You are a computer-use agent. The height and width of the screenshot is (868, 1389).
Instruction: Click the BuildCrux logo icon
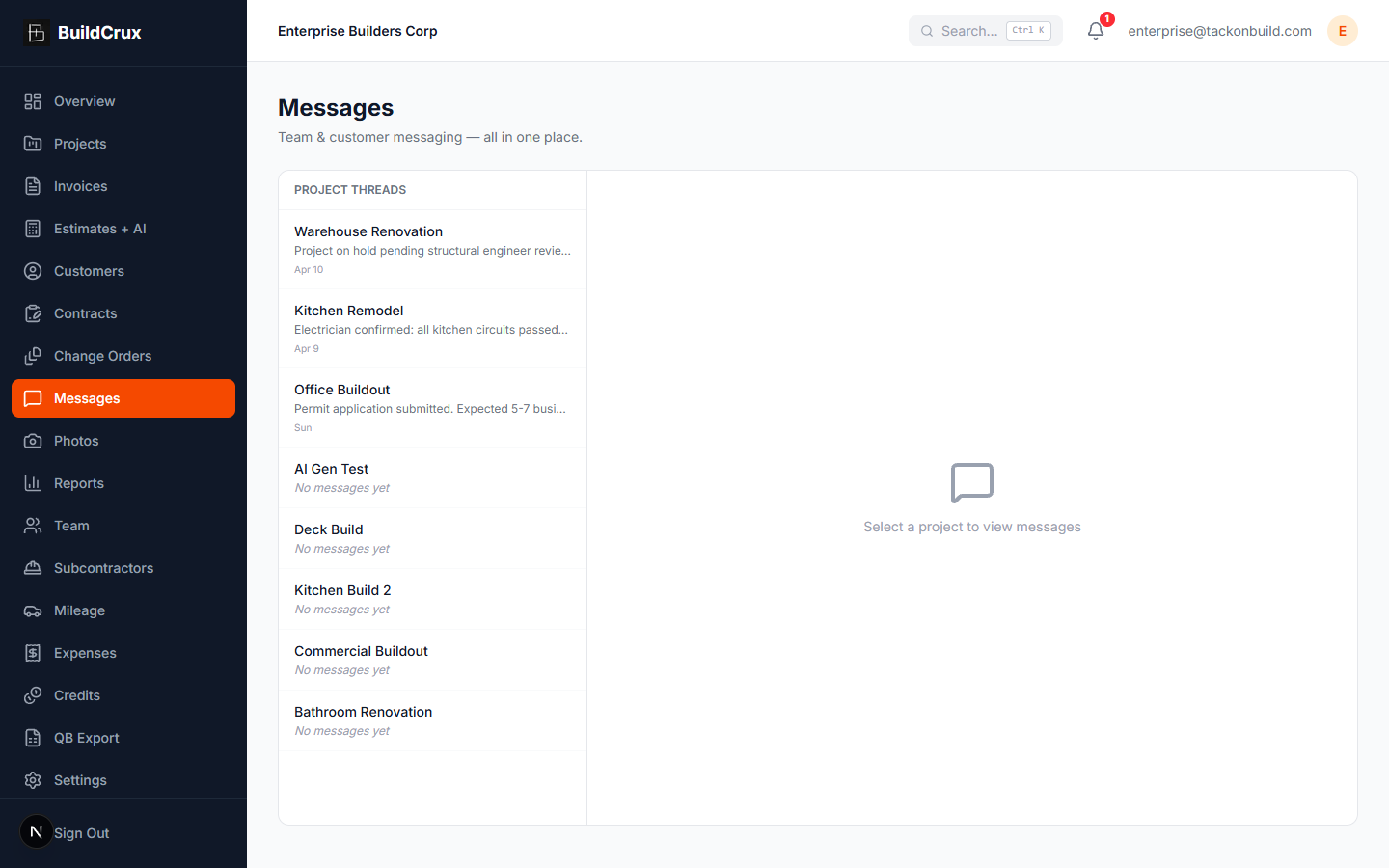click(37, 33)
